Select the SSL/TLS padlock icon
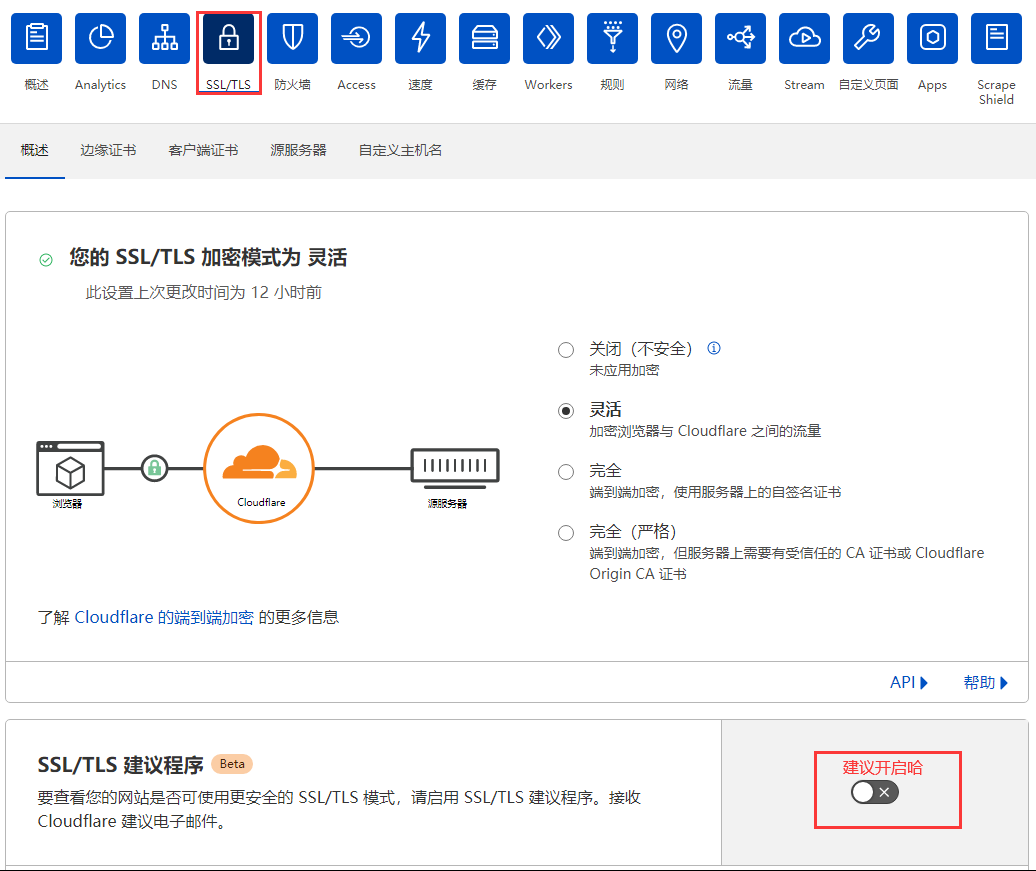 coord(229,38)
